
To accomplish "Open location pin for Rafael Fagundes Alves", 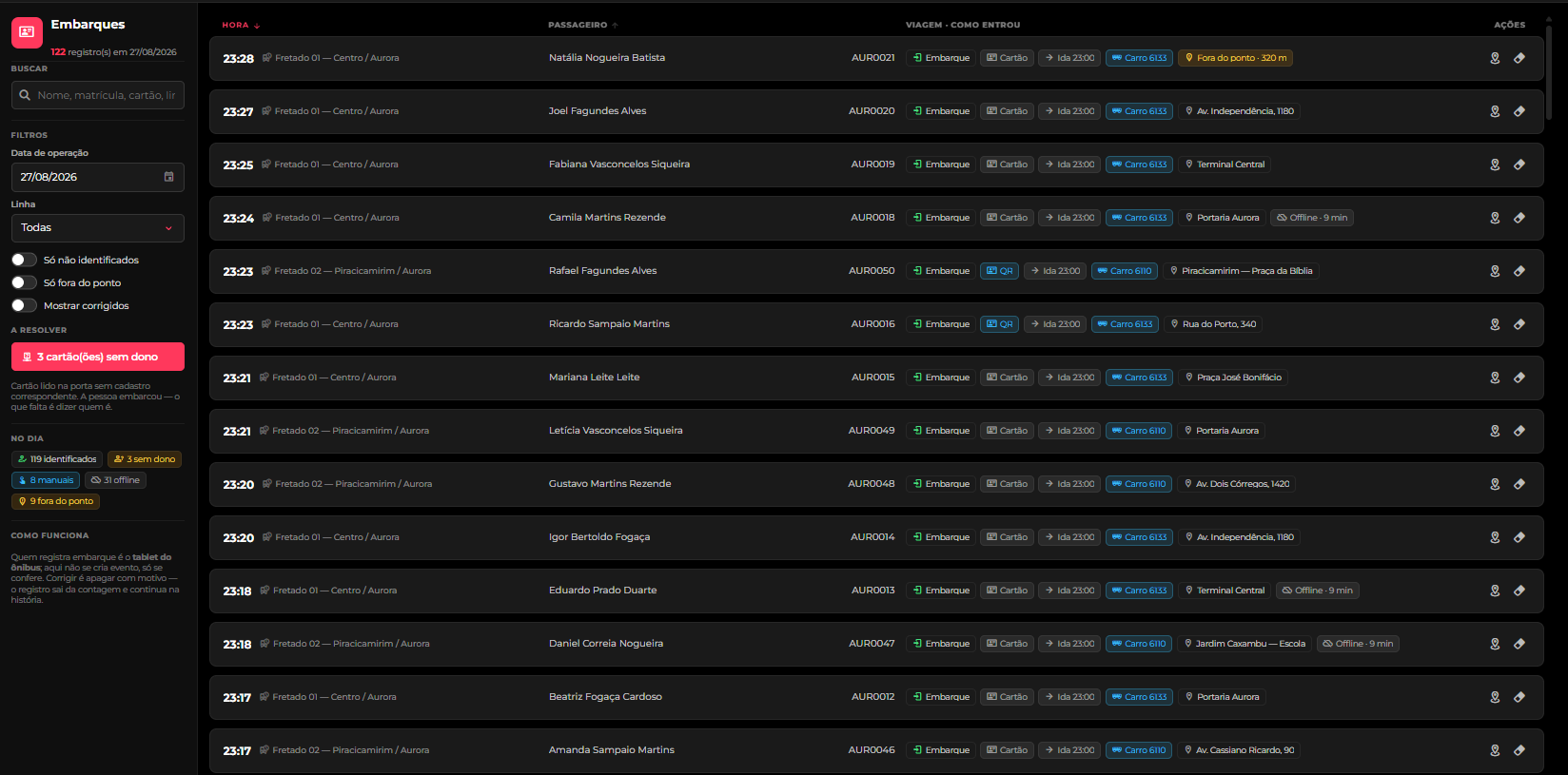I will point(1495,271).
